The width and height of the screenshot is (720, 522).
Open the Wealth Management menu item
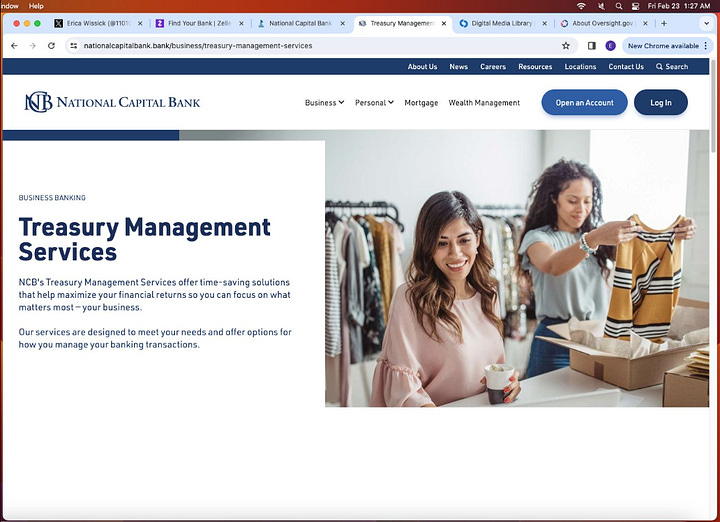[484, 103]
